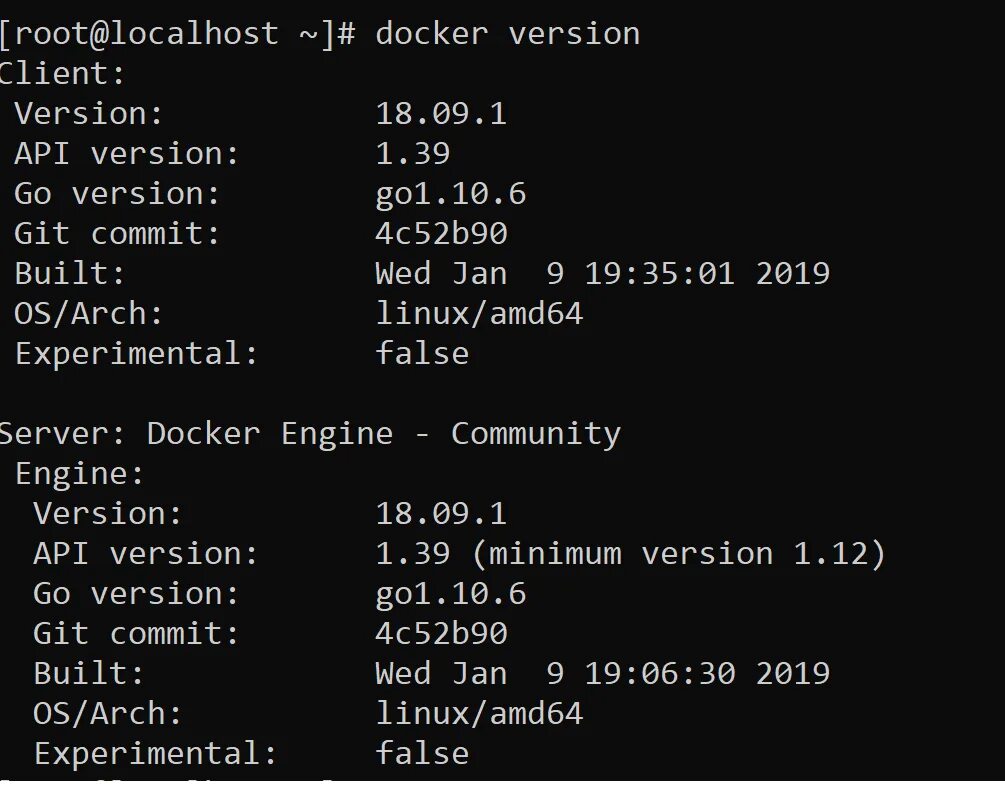This screenshot has height=785, width=1005.
Task: Click the Client OS/Arch value linux/amd64
Action: pos(479,313)
